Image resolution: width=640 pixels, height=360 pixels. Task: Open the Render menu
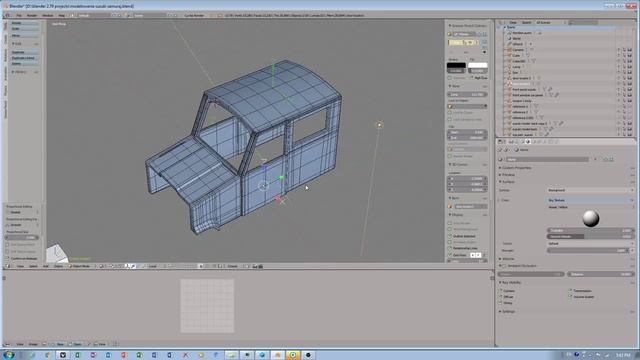(32, 15)
